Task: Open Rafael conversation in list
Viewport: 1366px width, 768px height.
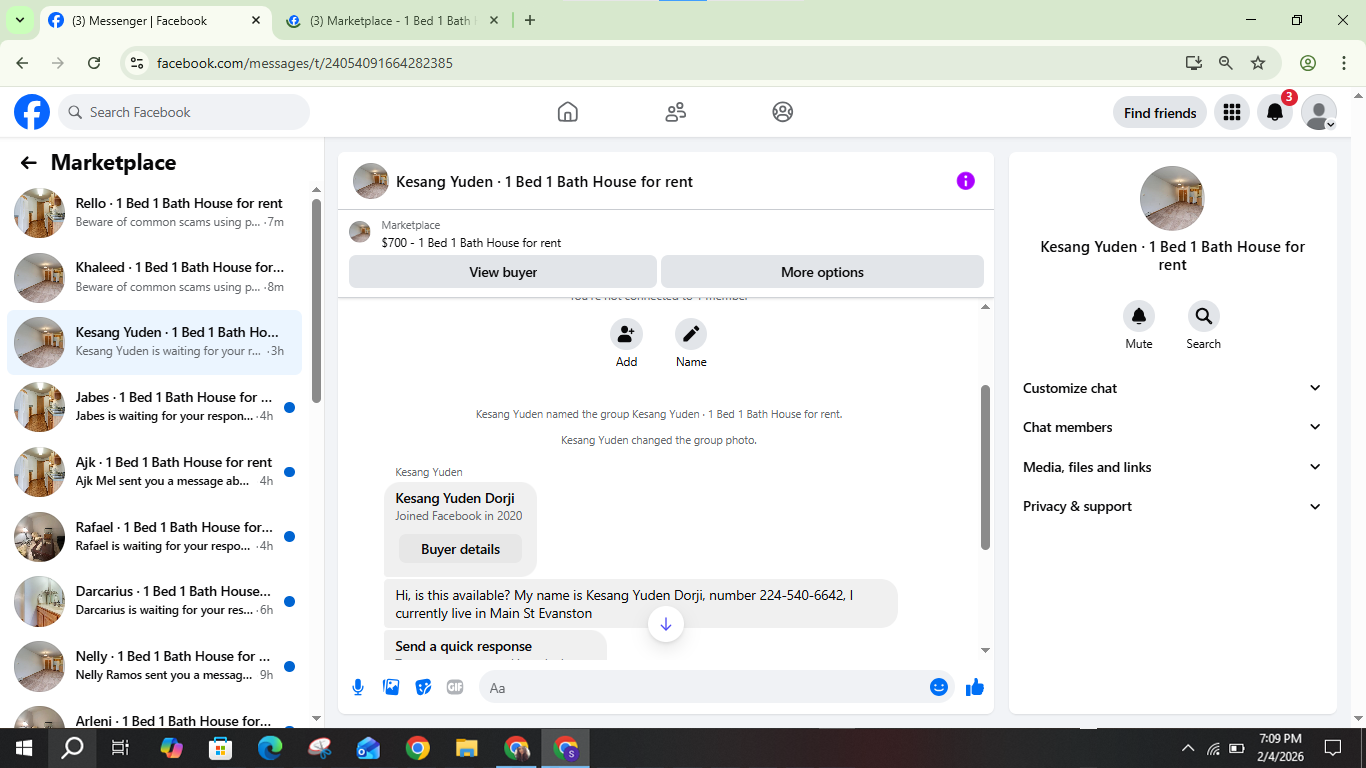Action: pyautogui.click(x=155, y=536)
